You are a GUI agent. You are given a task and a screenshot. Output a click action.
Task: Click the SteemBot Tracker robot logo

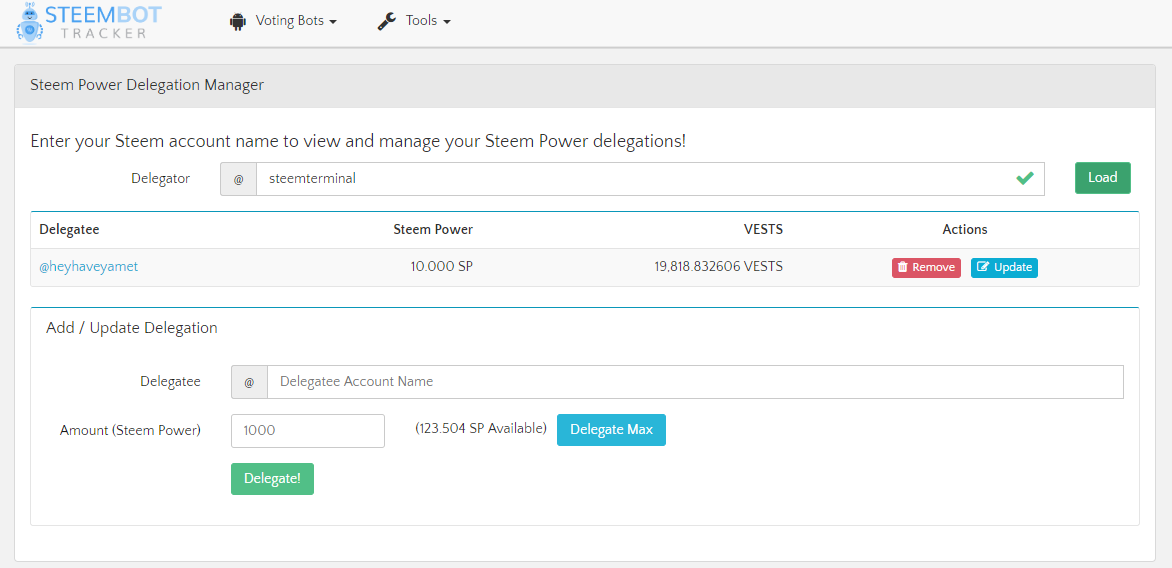[30, 22]
